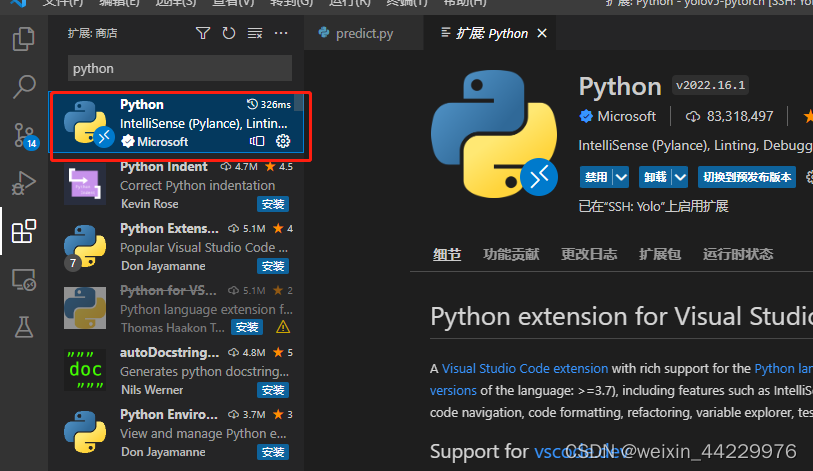Select the Python Indent extension entry
Image resolution: width=813 pixels, height=471 pixels.
click(x=176, y=185)
